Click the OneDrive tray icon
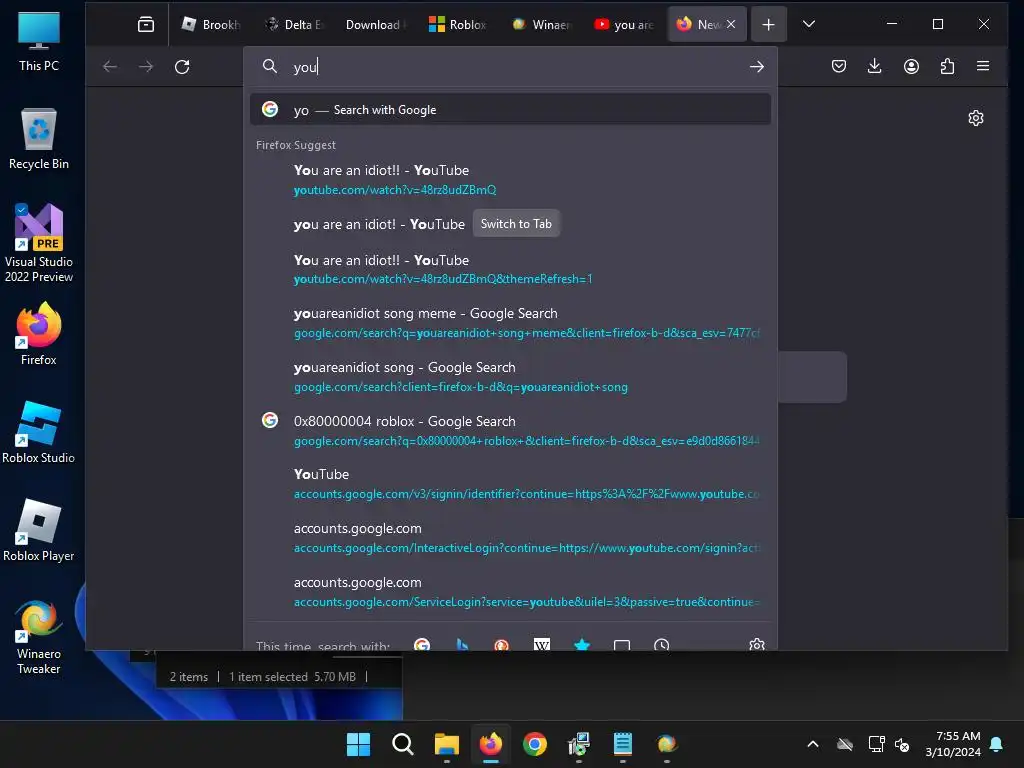1024x768 pixels. [x=845, y=744]
